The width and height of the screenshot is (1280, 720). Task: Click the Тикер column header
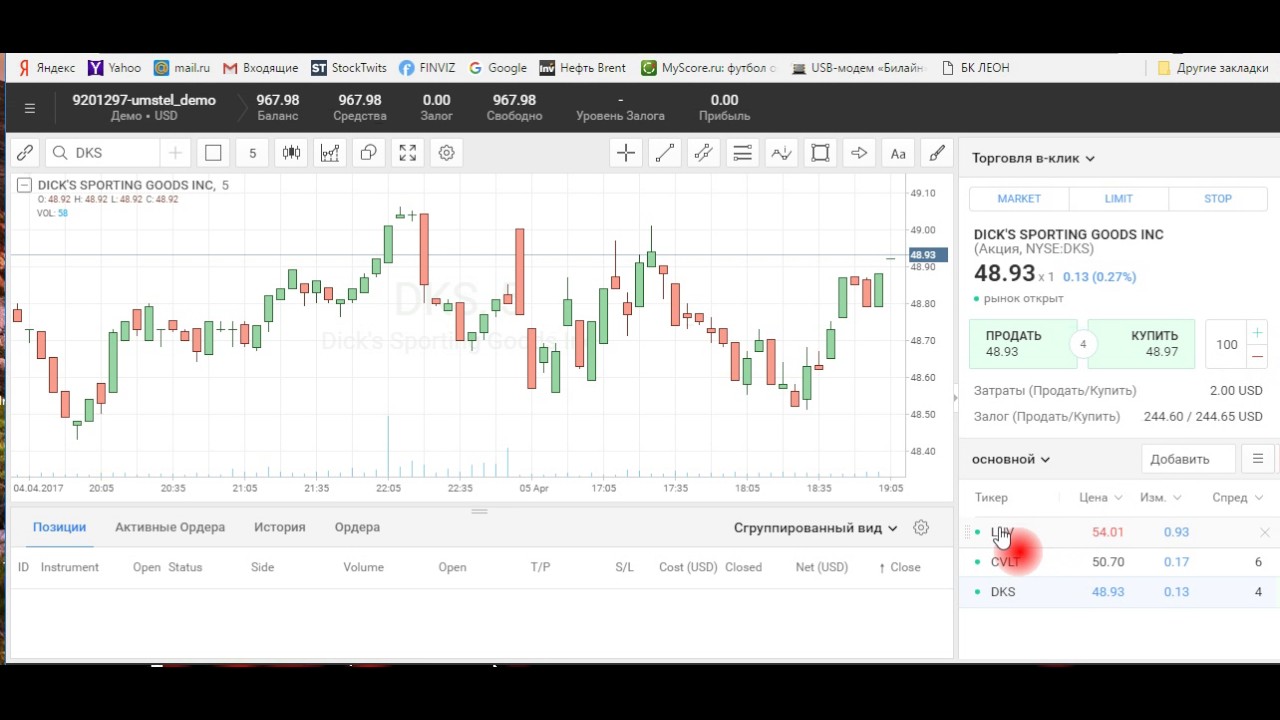click(991, 497)
